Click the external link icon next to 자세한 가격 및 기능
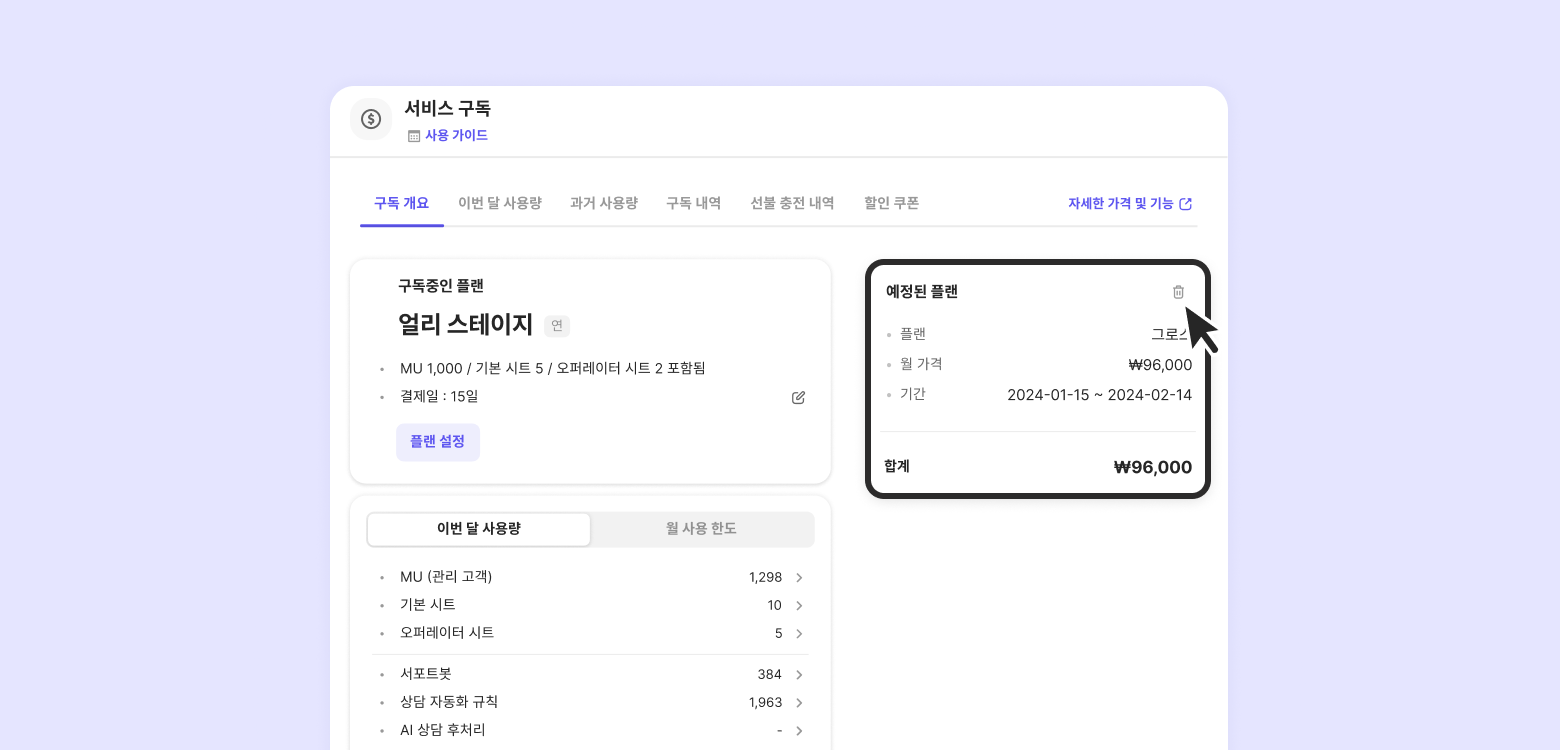This screenshot has height=750, width=1560. 1186,204
